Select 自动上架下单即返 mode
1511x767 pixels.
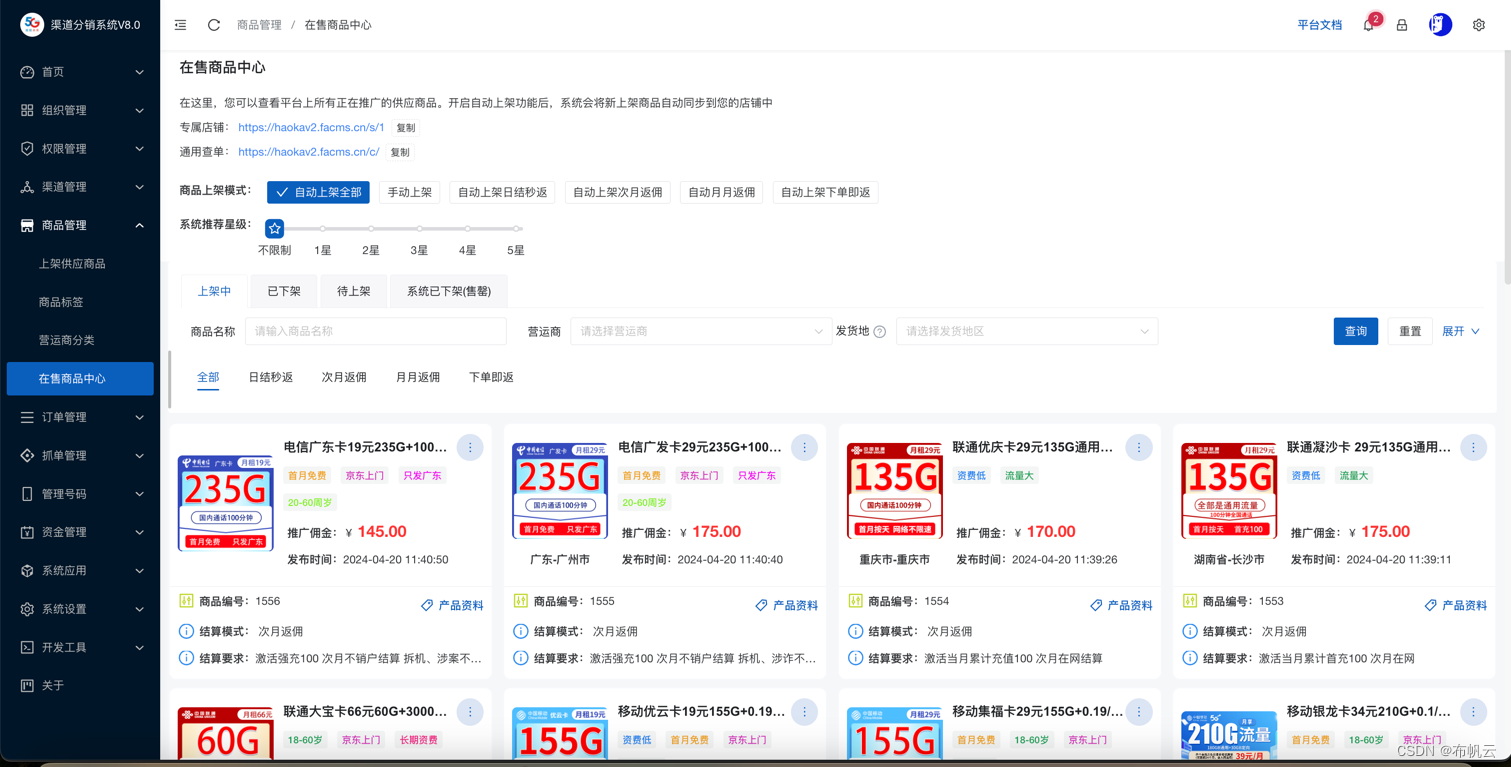pyautogui.click(x=825, y=192)
